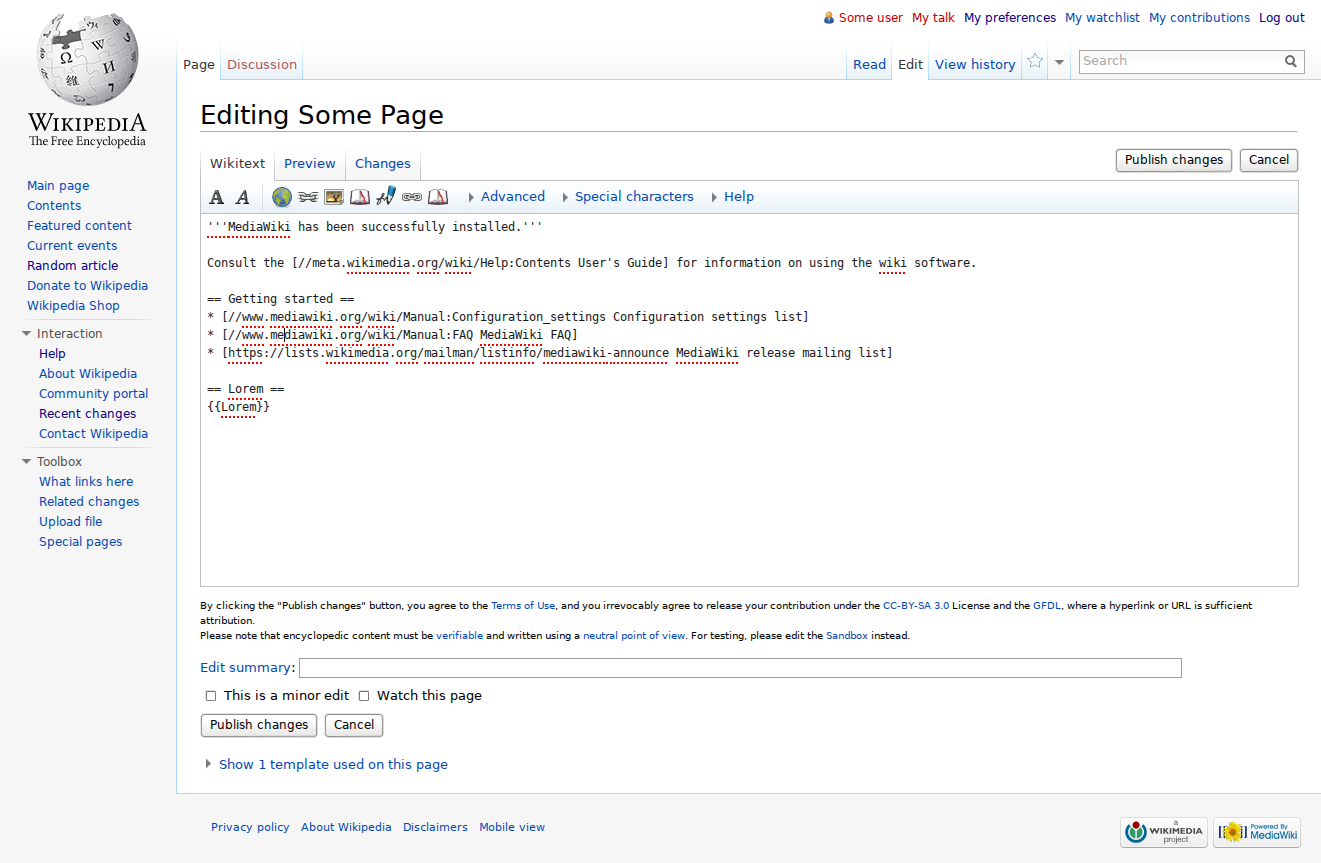Open the GFDL link

pyautogui.click(x=1047, y=606)
